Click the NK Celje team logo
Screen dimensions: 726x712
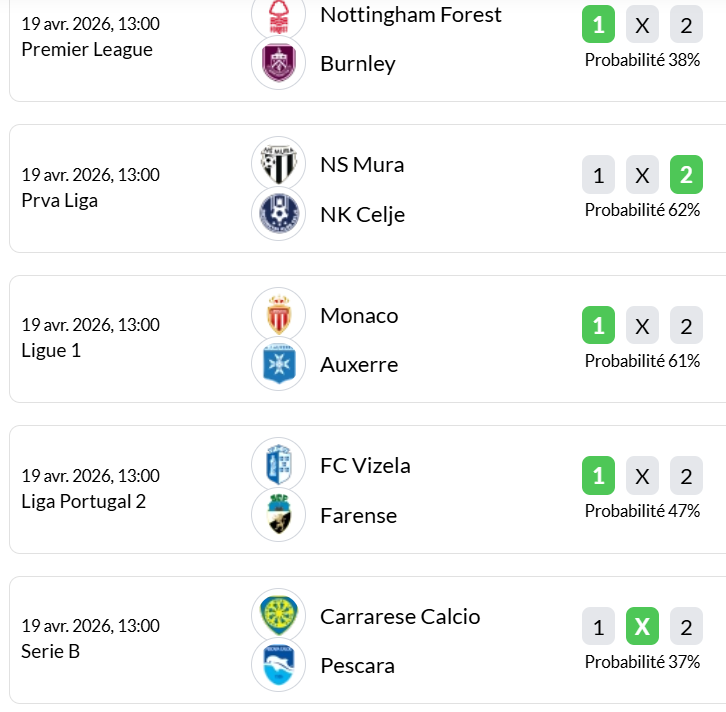(x=278, y=214)
